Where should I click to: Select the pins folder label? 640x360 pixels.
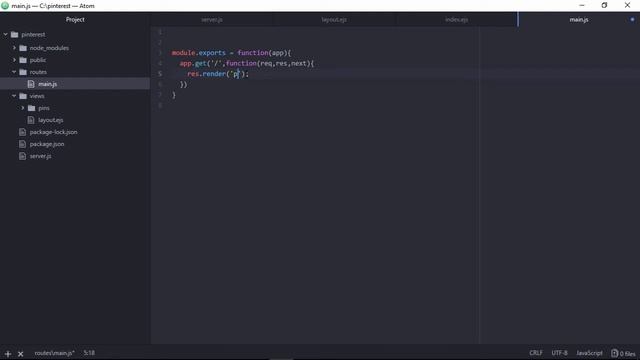44,108
